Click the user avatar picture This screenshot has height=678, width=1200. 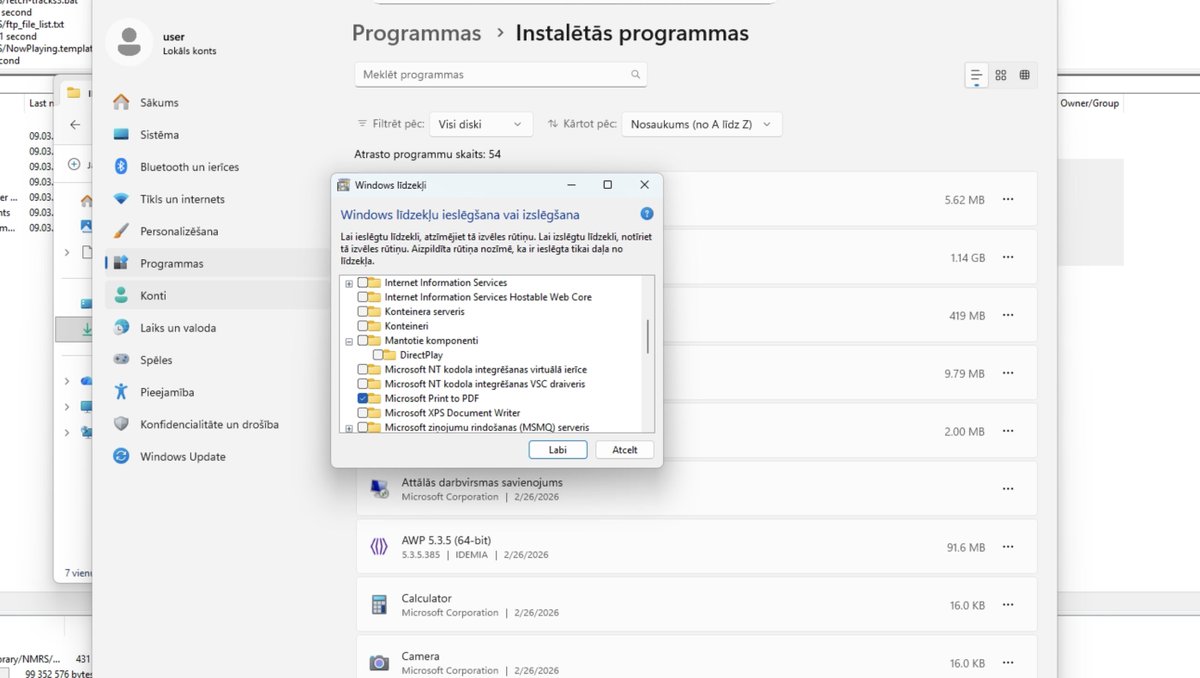pyautogui.click(x=129, y=43)
